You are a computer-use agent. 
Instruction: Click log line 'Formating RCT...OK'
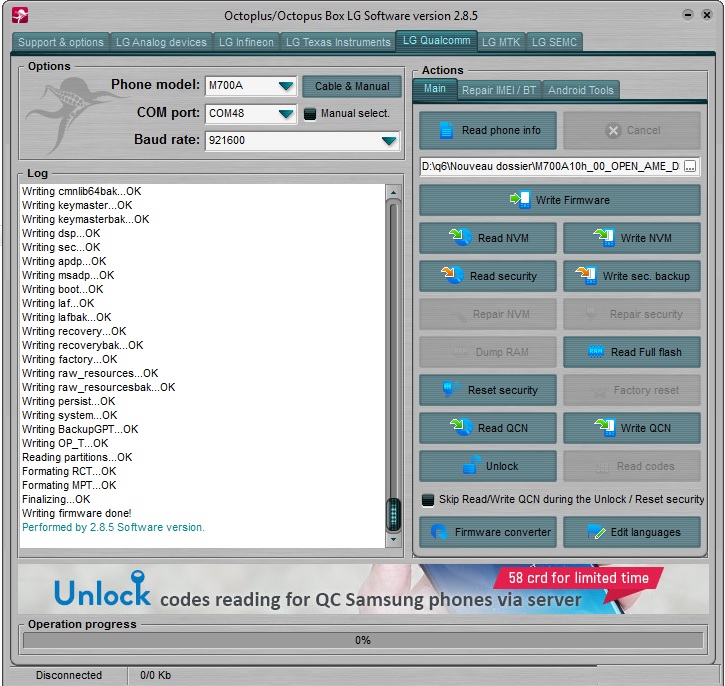(69, 471)
